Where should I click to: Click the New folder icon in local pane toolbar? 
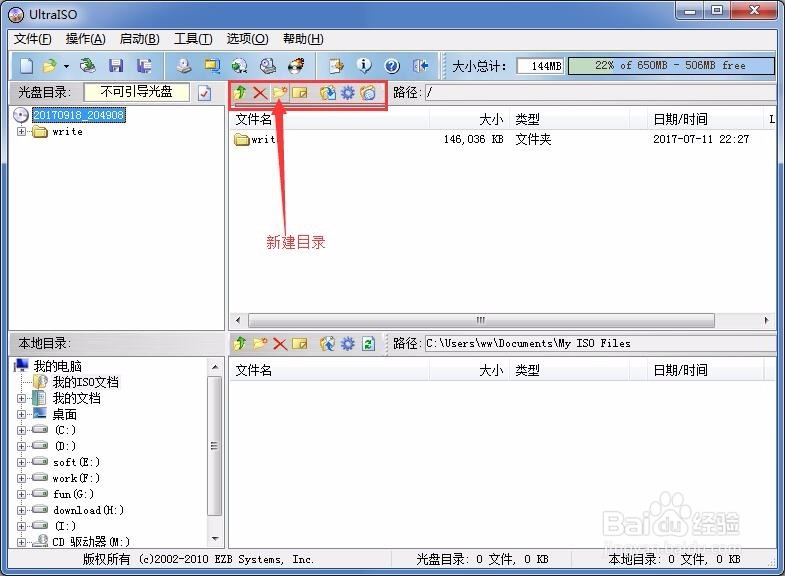tap(260, 344)
